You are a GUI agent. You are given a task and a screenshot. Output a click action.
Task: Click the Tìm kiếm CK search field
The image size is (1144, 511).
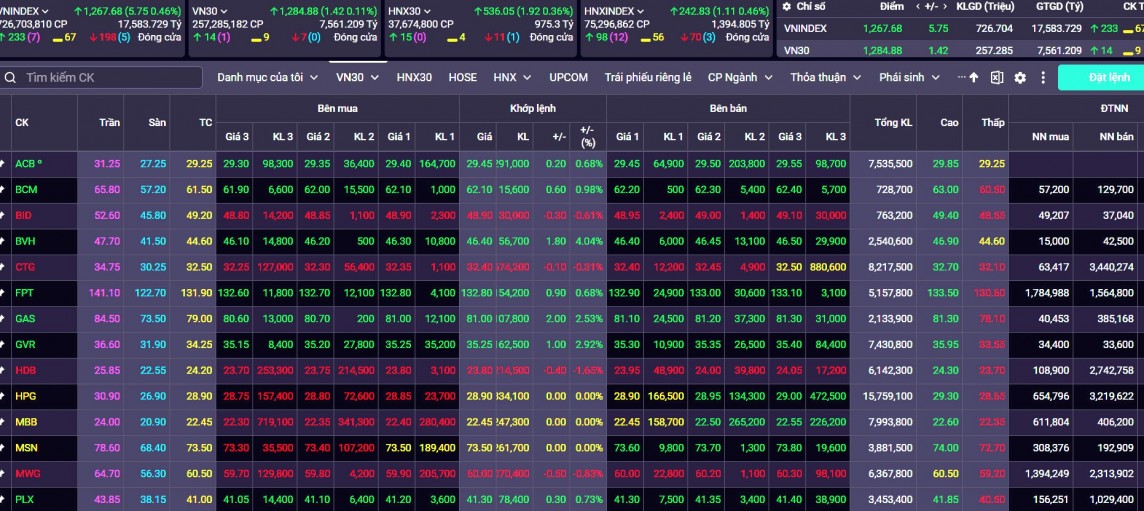click(x=100, y=78)
